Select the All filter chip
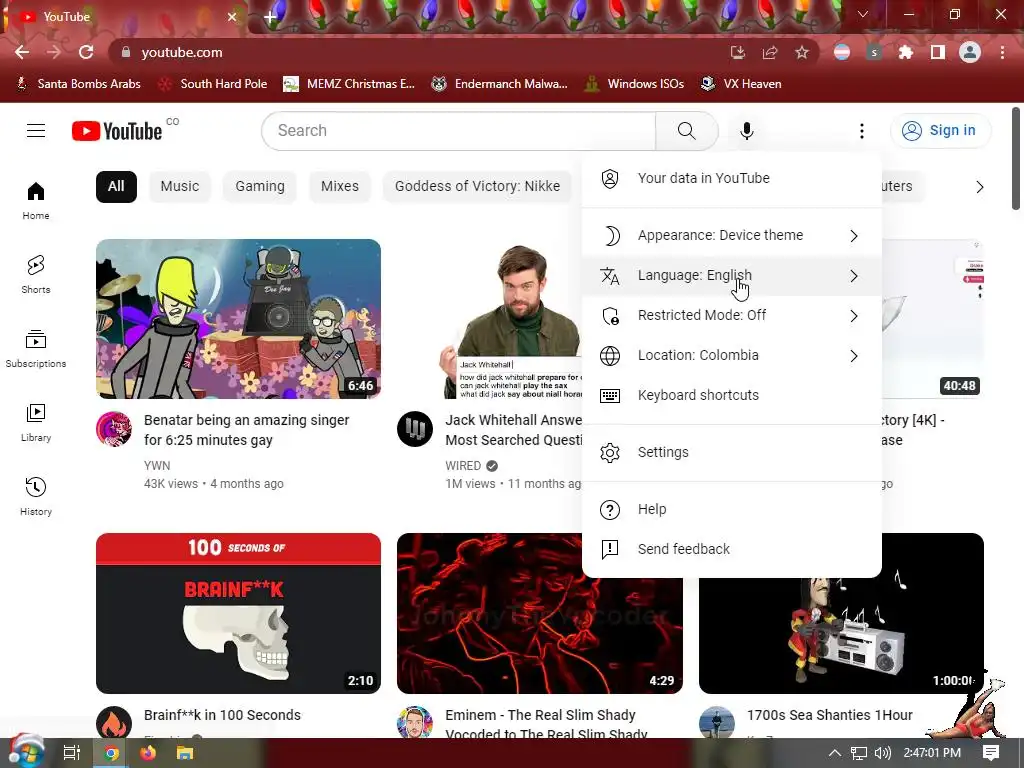 coord(116,187)
